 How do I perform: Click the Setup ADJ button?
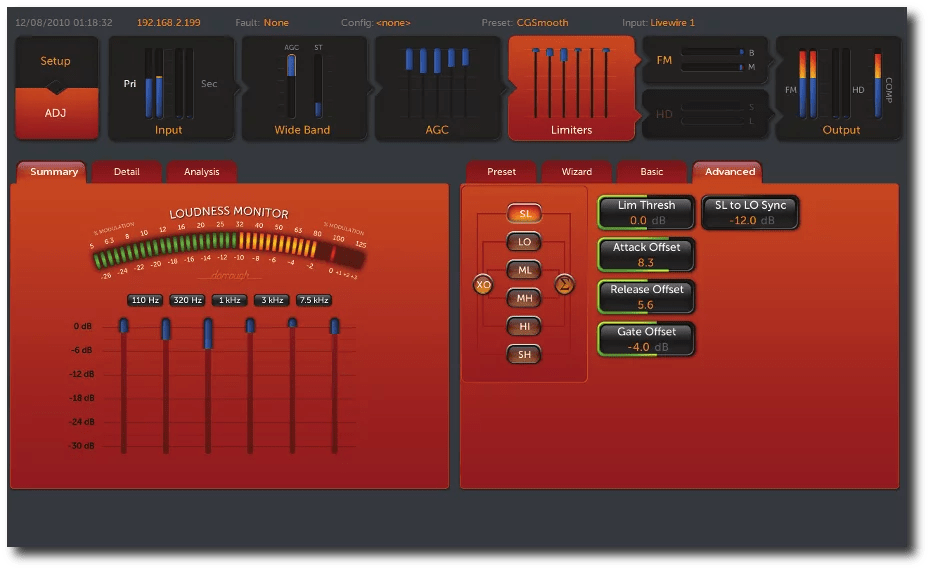click(x=56, y=88)
